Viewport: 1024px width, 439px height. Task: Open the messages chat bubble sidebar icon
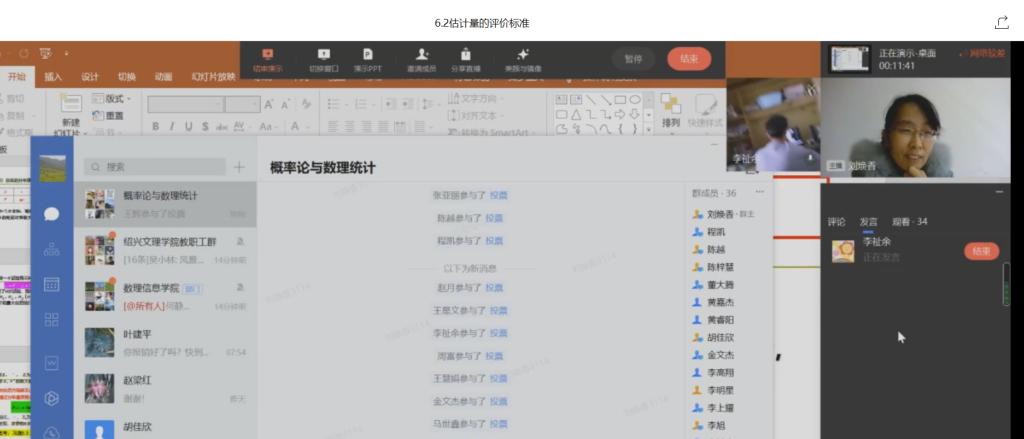[x=52, y=213]
